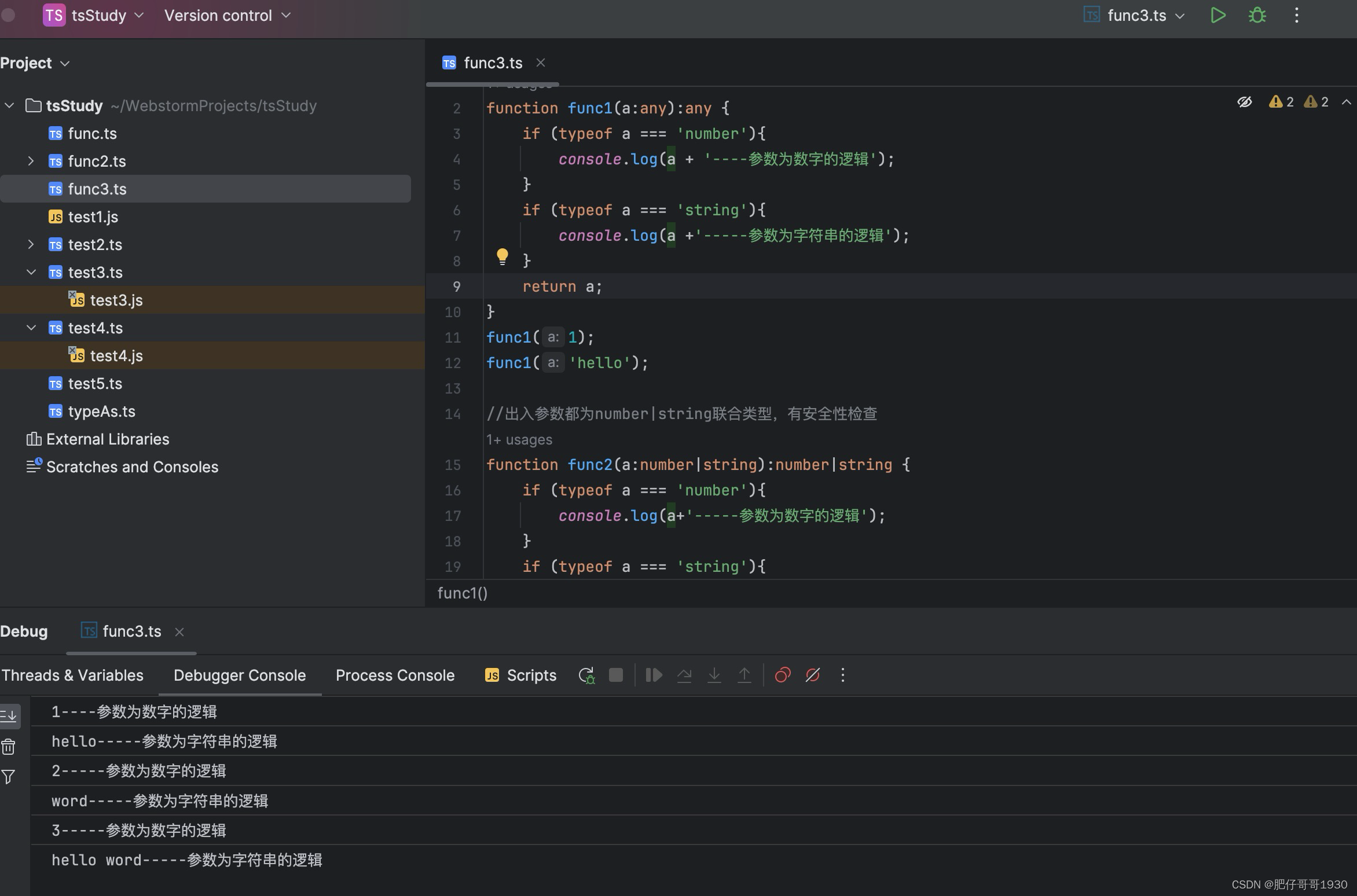This screenshot has height=896, width=1357.
Task: Click console output '1----参数为数字的逻辑'
Action: [x=134, y=712]
